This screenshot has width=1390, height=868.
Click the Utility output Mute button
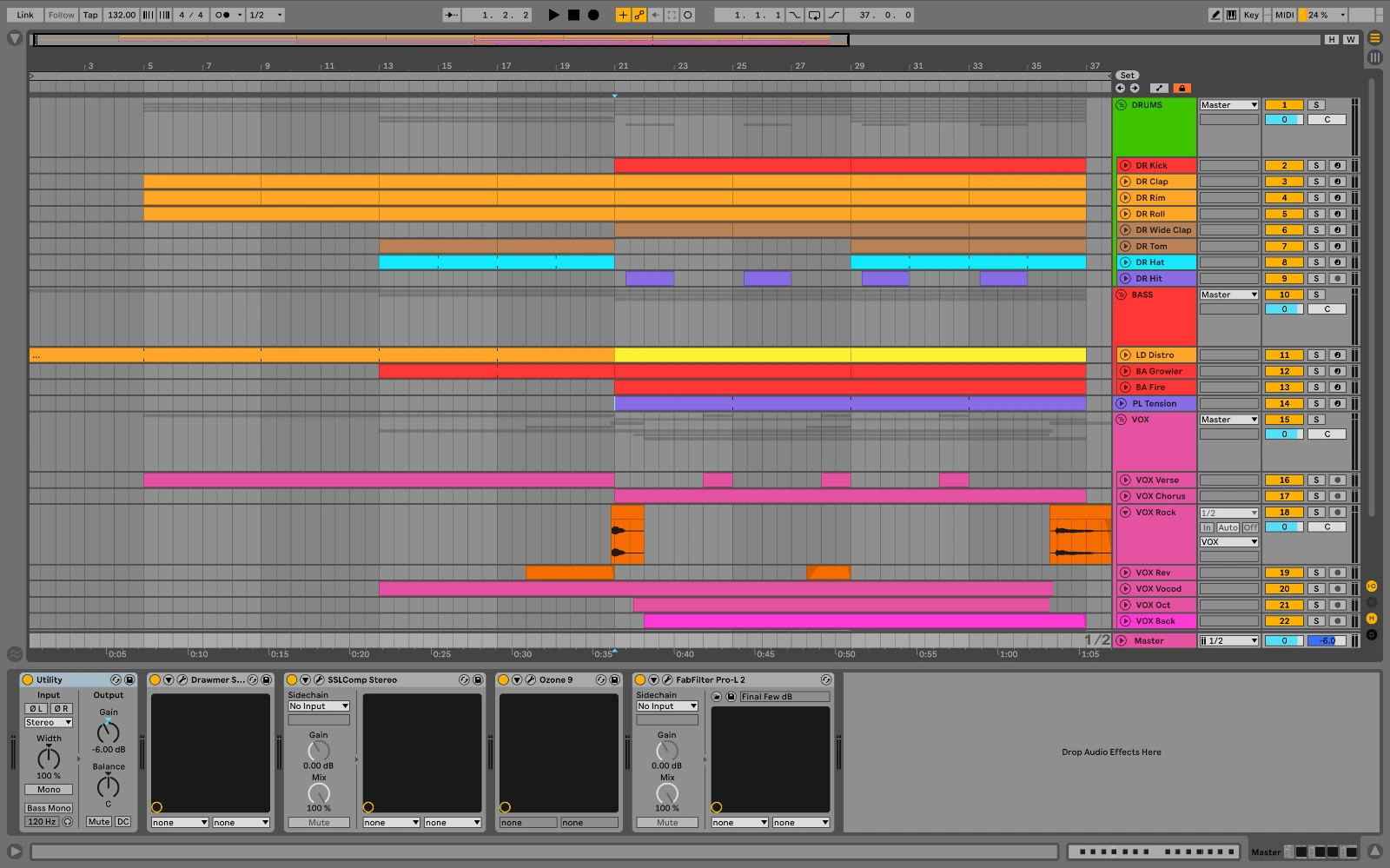(99, 822)
